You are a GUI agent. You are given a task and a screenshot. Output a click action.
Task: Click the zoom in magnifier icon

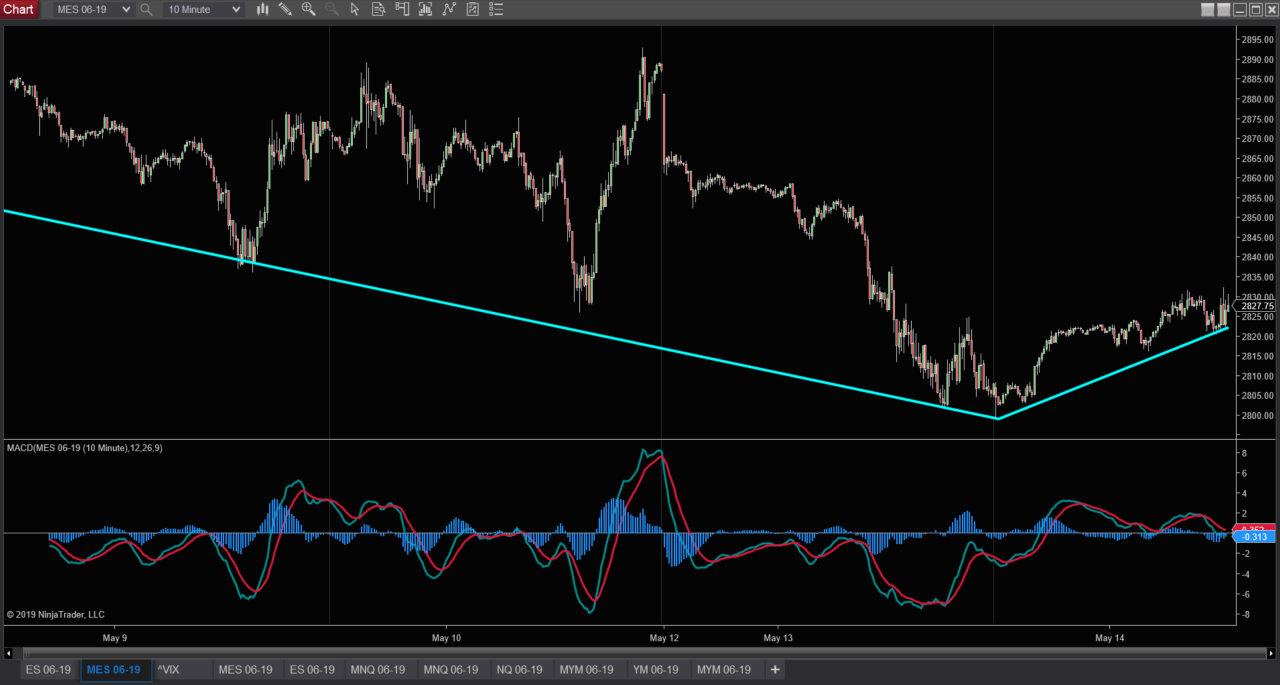pos(308,9)
